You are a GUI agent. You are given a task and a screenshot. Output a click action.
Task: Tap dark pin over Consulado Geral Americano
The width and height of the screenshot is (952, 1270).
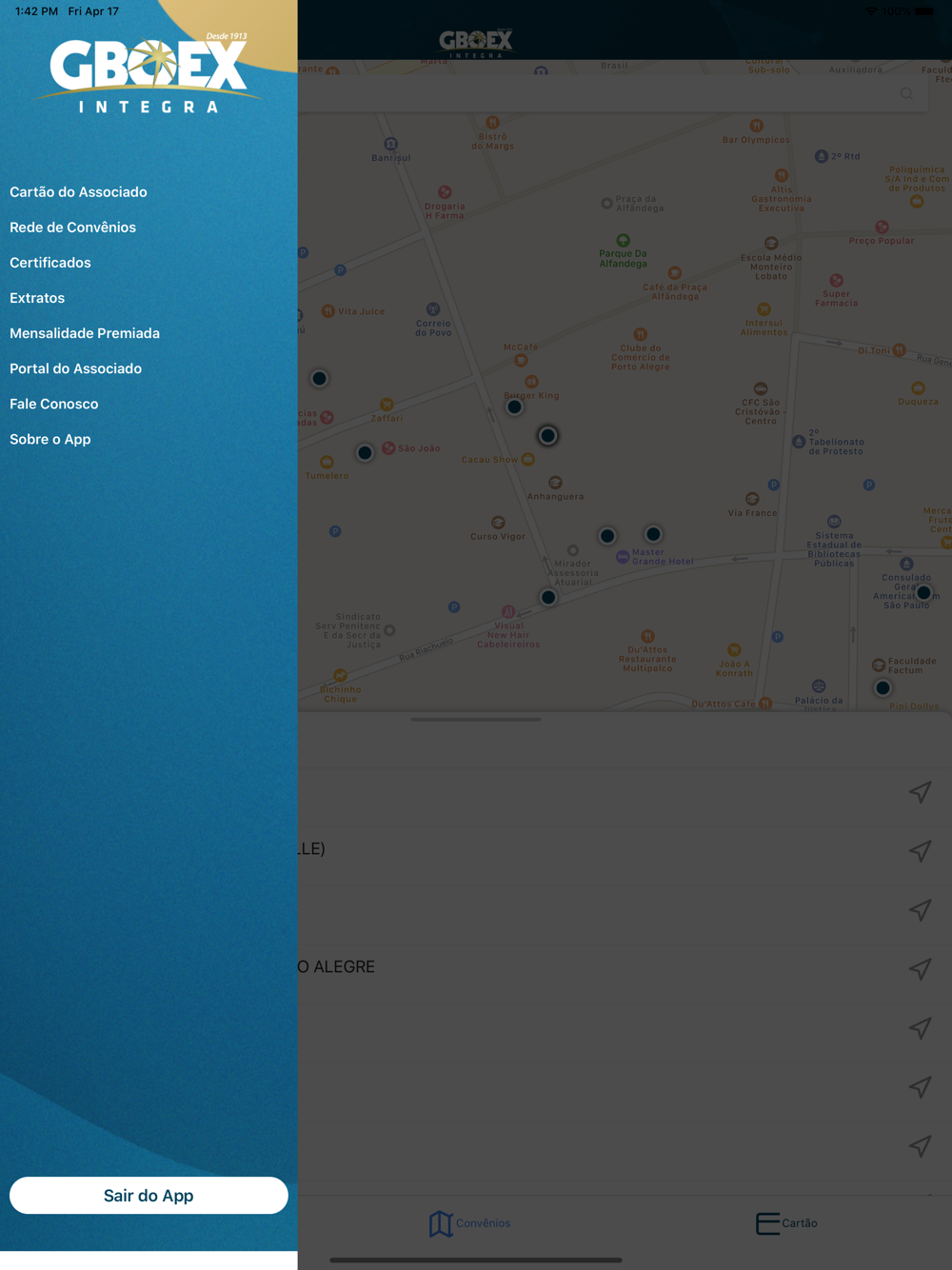(923, 592)
